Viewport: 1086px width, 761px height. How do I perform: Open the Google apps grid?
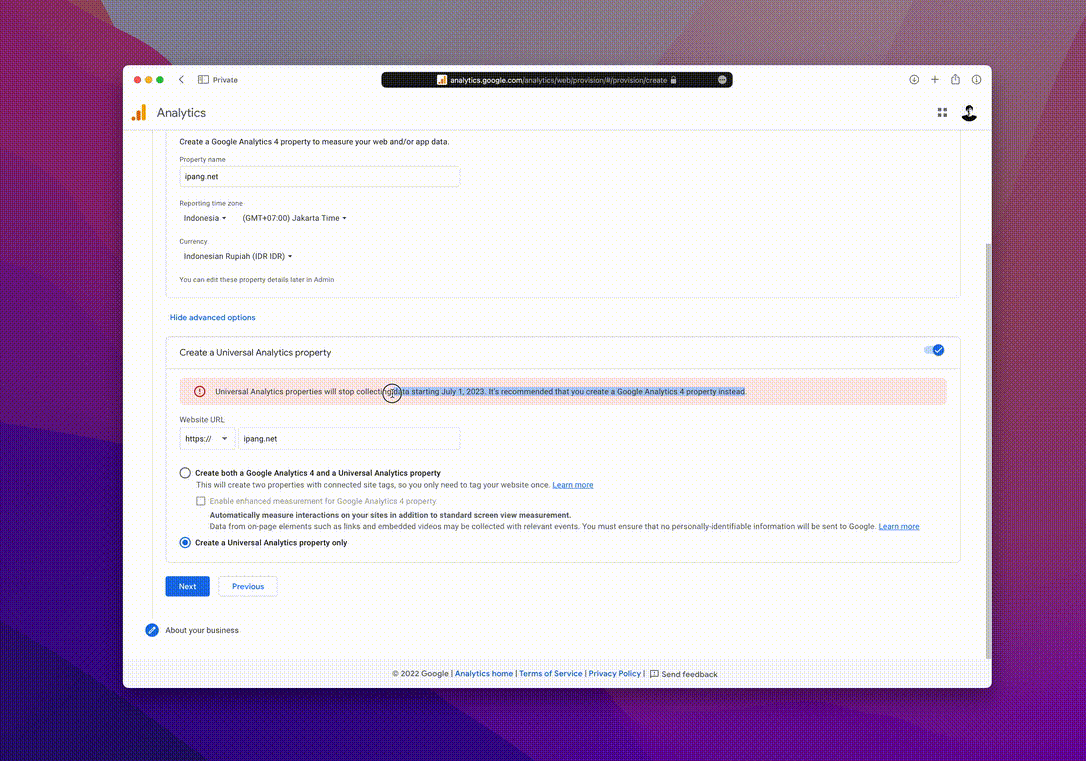point(942,113)
